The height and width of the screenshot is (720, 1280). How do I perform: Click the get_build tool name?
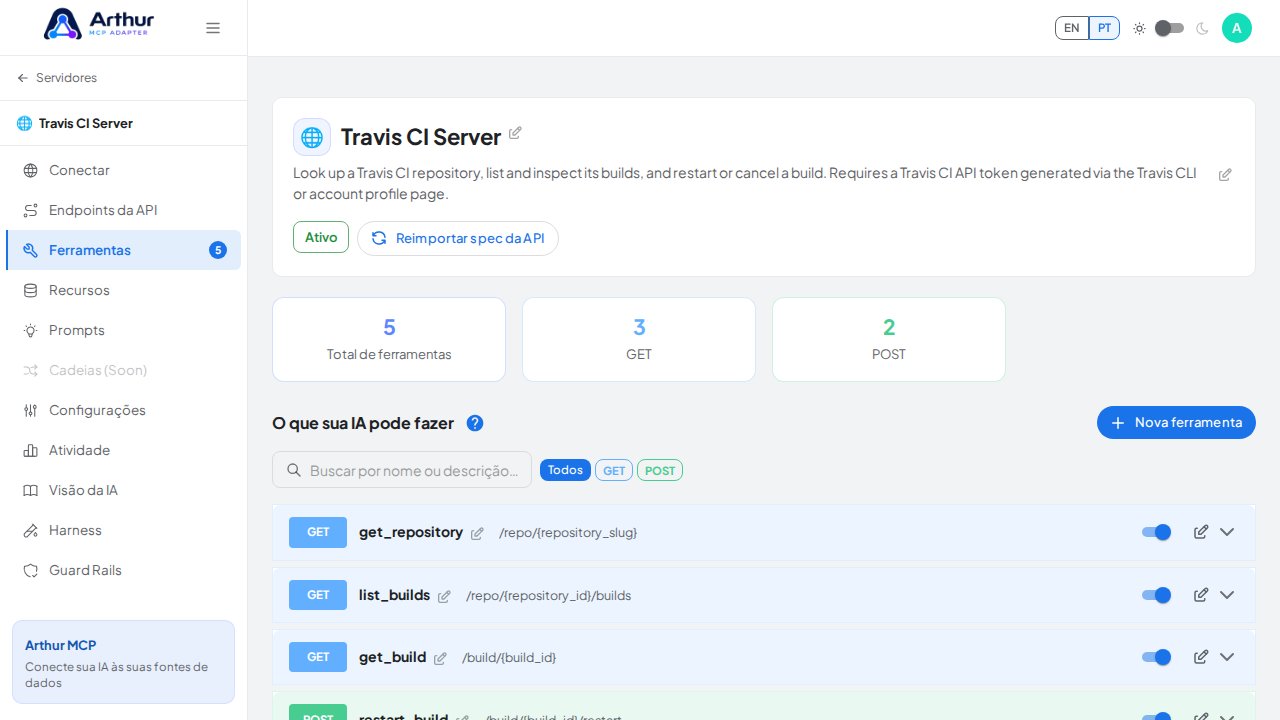[x=392, y=657]
